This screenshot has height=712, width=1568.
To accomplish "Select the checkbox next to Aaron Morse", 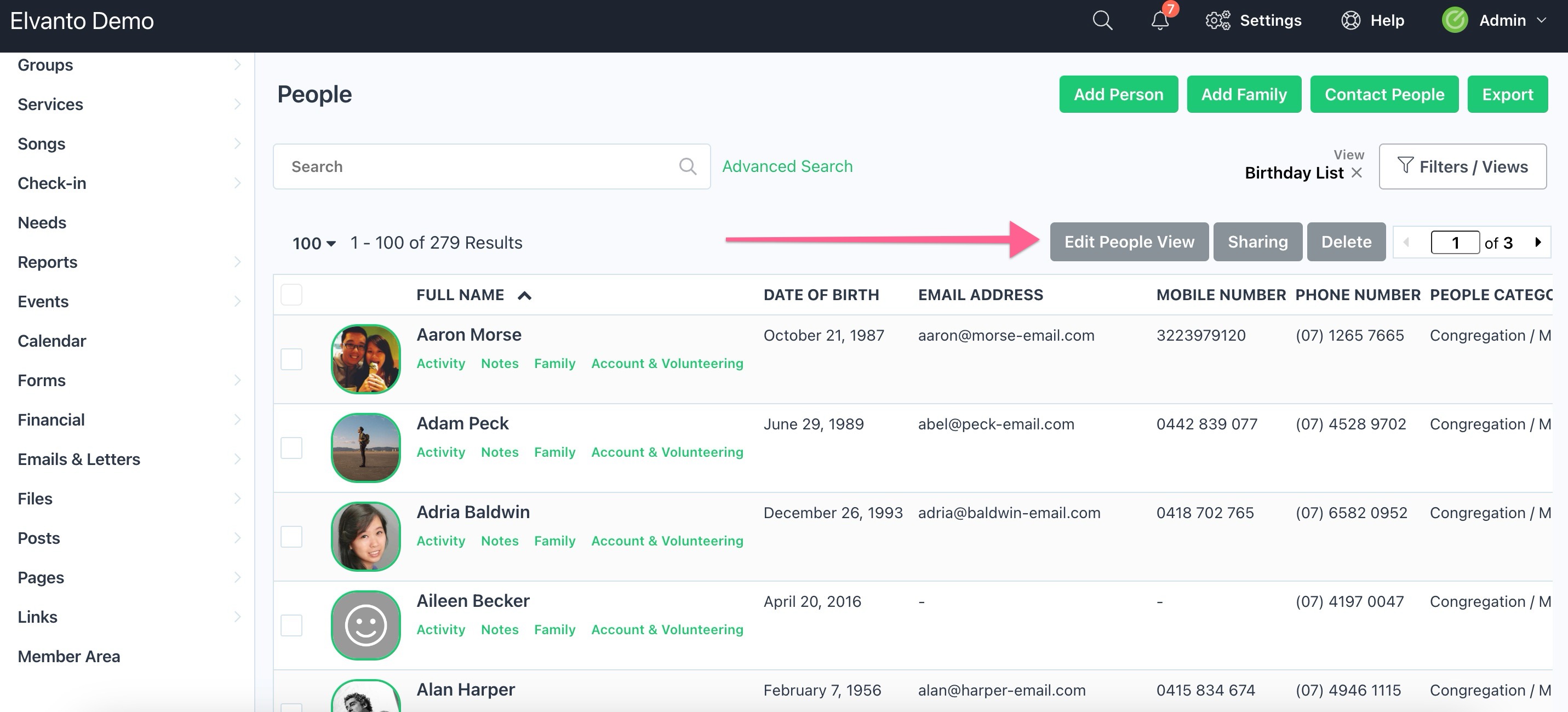I will 291,359.
